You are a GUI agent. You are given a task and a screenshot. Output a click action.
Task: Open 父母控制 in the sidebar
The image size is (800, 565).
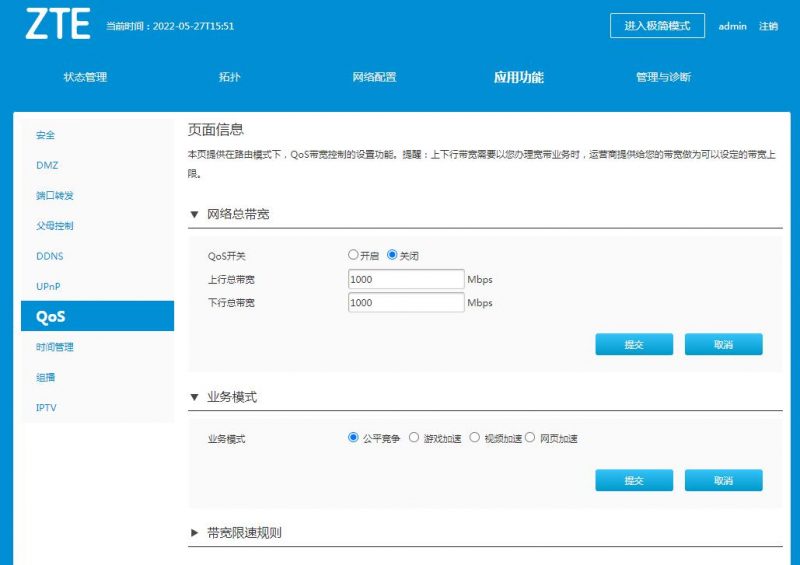pyautogui.click(x=54, y=226)
